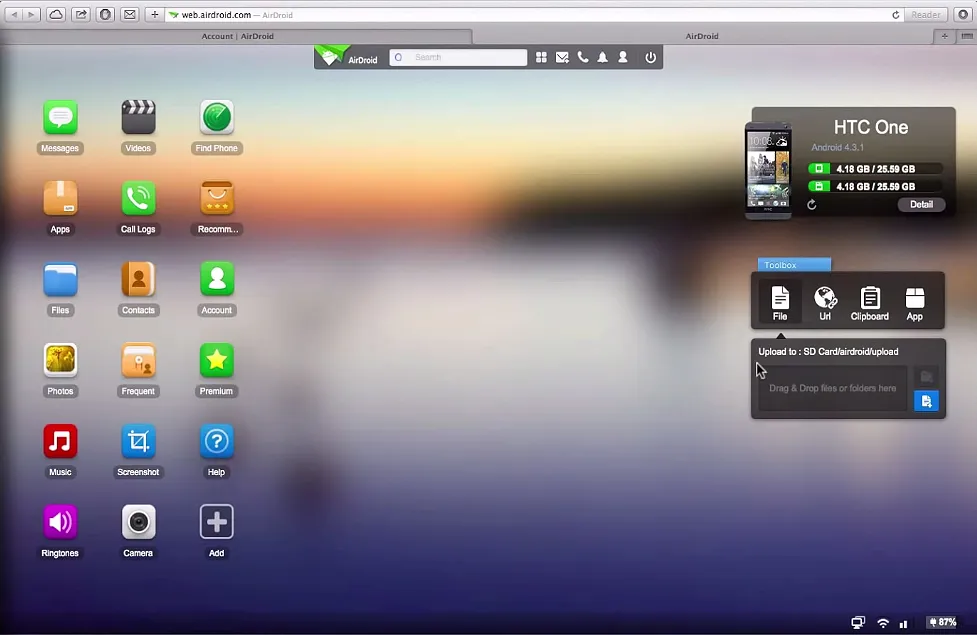The width and height of the screenshot is (977, 635).
Task: Click the folder upload icon in Toolbox
Action: point(927,376)
